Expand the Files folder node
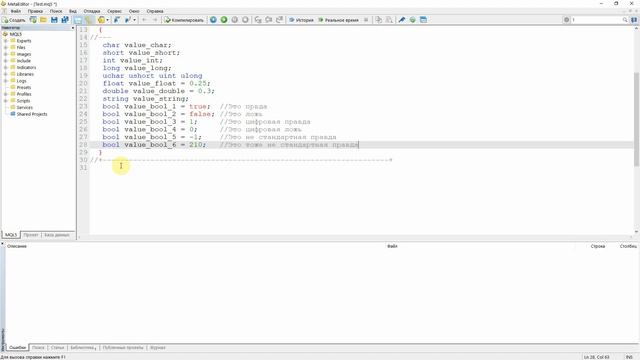640x360 pixels. [6, 47]
